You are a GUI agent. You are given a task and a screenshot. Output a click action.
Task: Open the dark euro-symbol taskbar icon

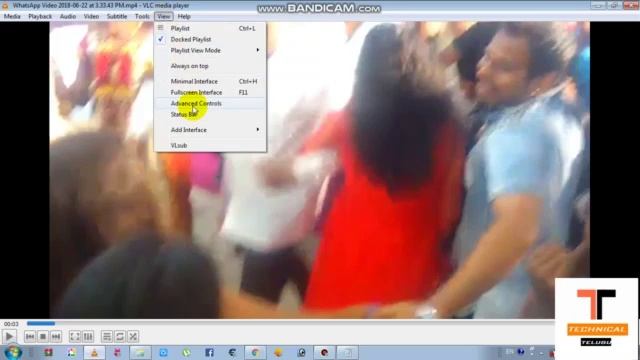[232, 352]
